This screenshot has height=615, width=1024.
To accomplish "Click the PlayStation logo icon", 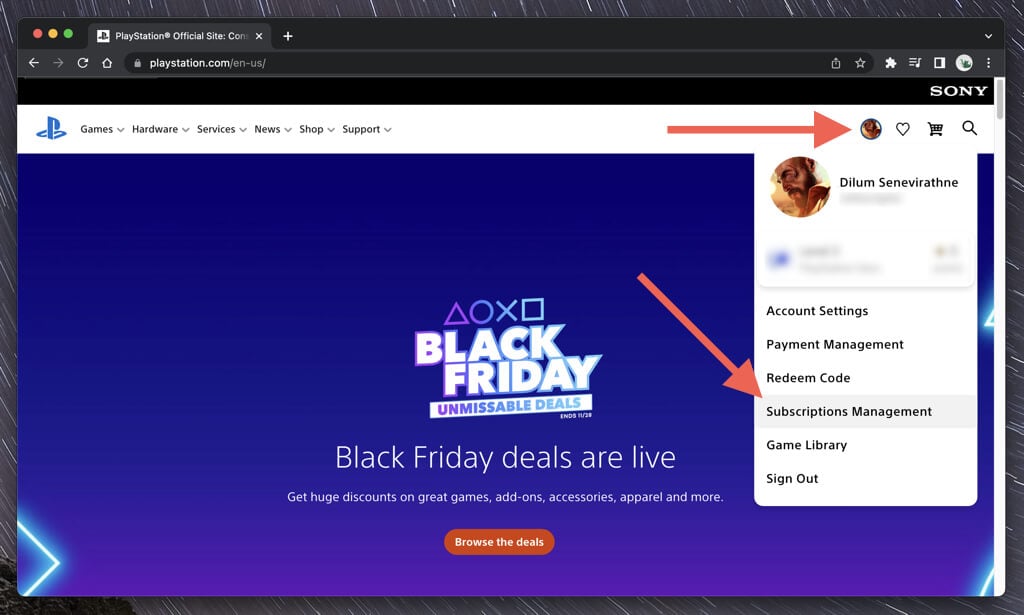I will click(51, 129).
